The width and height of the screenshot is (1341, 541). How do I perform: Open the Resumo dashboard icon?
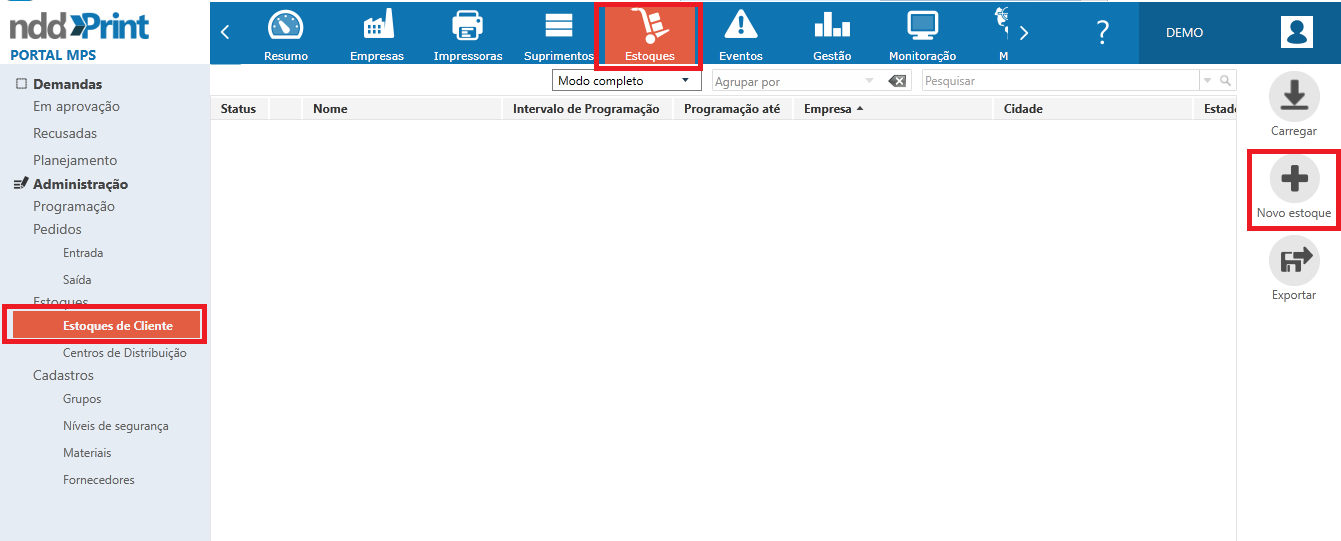(285, 26)
